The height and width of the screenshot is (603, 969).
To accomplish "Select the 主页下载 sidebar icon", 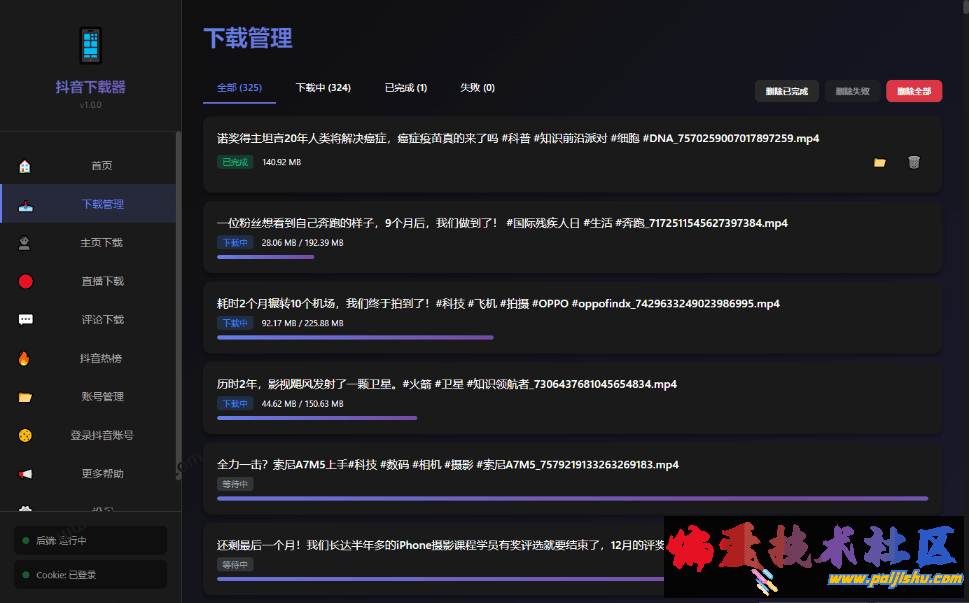I will 25,243.
